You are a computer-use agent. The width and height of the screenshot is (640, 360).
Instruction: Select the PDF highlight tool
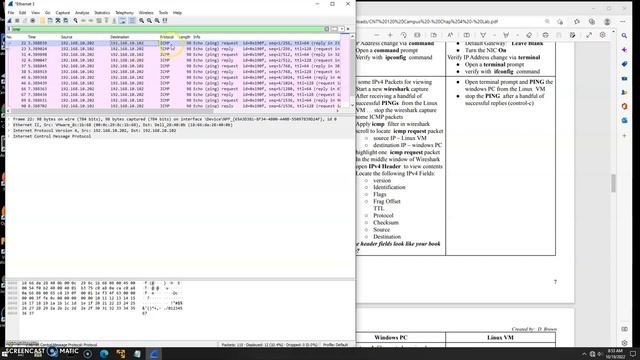[506, 35]
